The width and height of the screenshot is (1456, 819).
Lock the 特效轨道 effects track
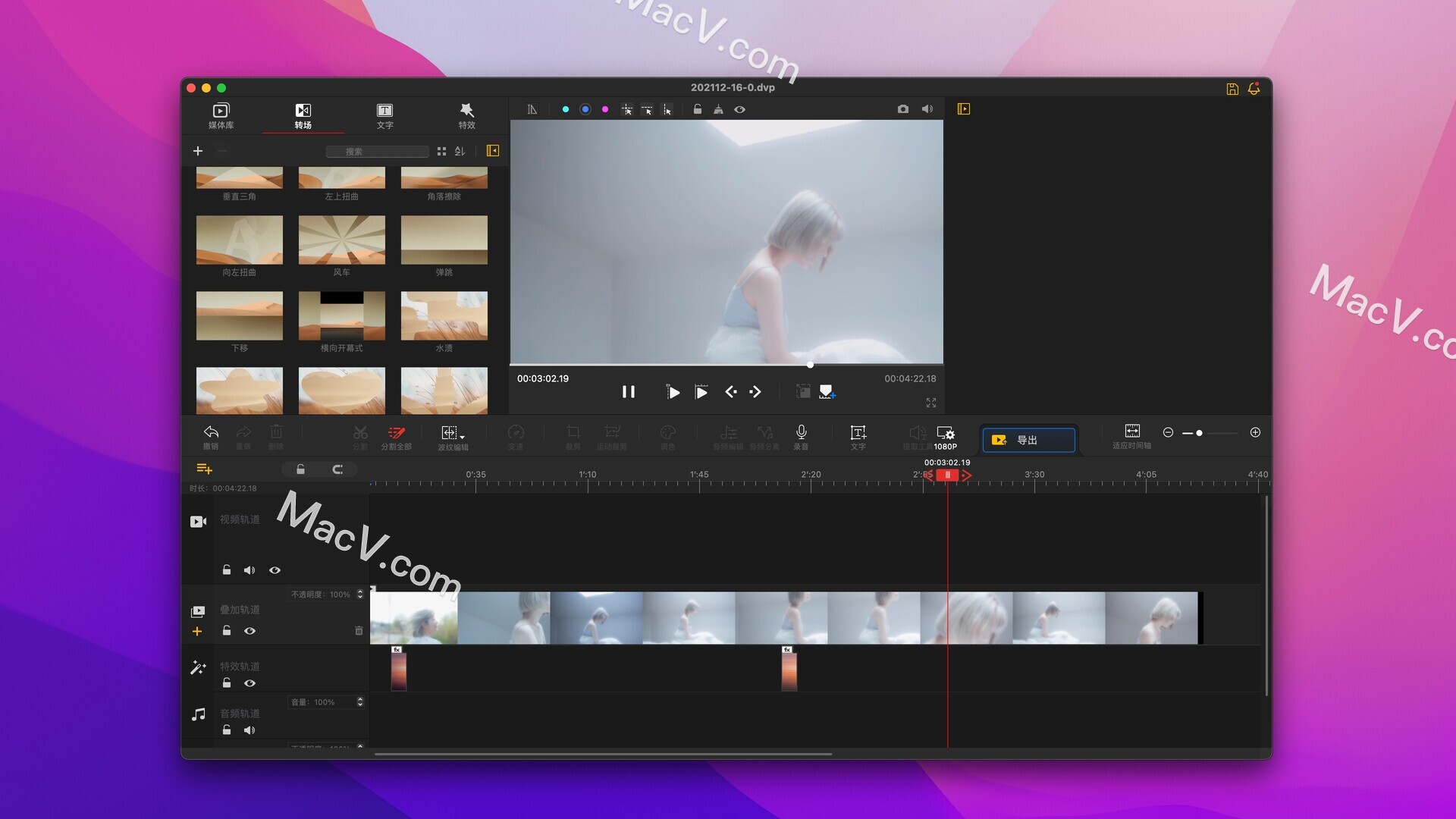pos(227,683)
